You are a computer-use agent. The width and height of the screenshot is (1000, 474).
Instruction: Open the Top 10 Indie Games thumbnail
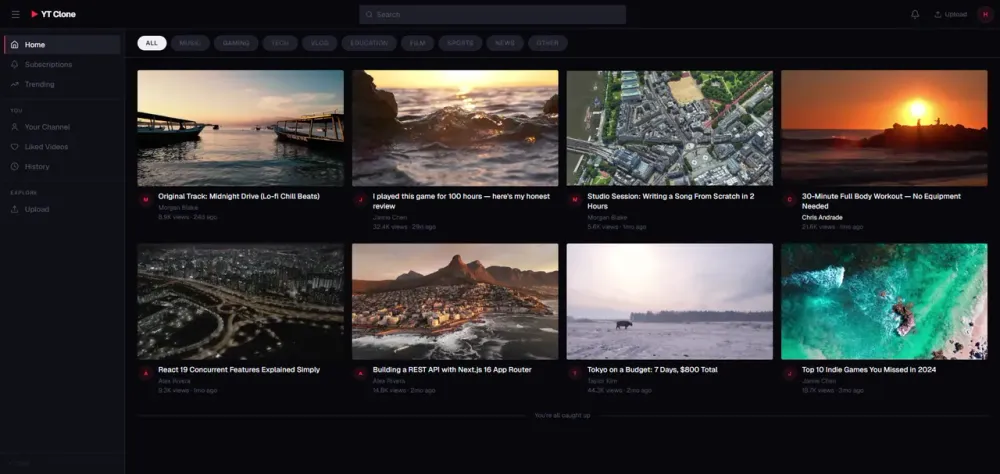(884, 301)
